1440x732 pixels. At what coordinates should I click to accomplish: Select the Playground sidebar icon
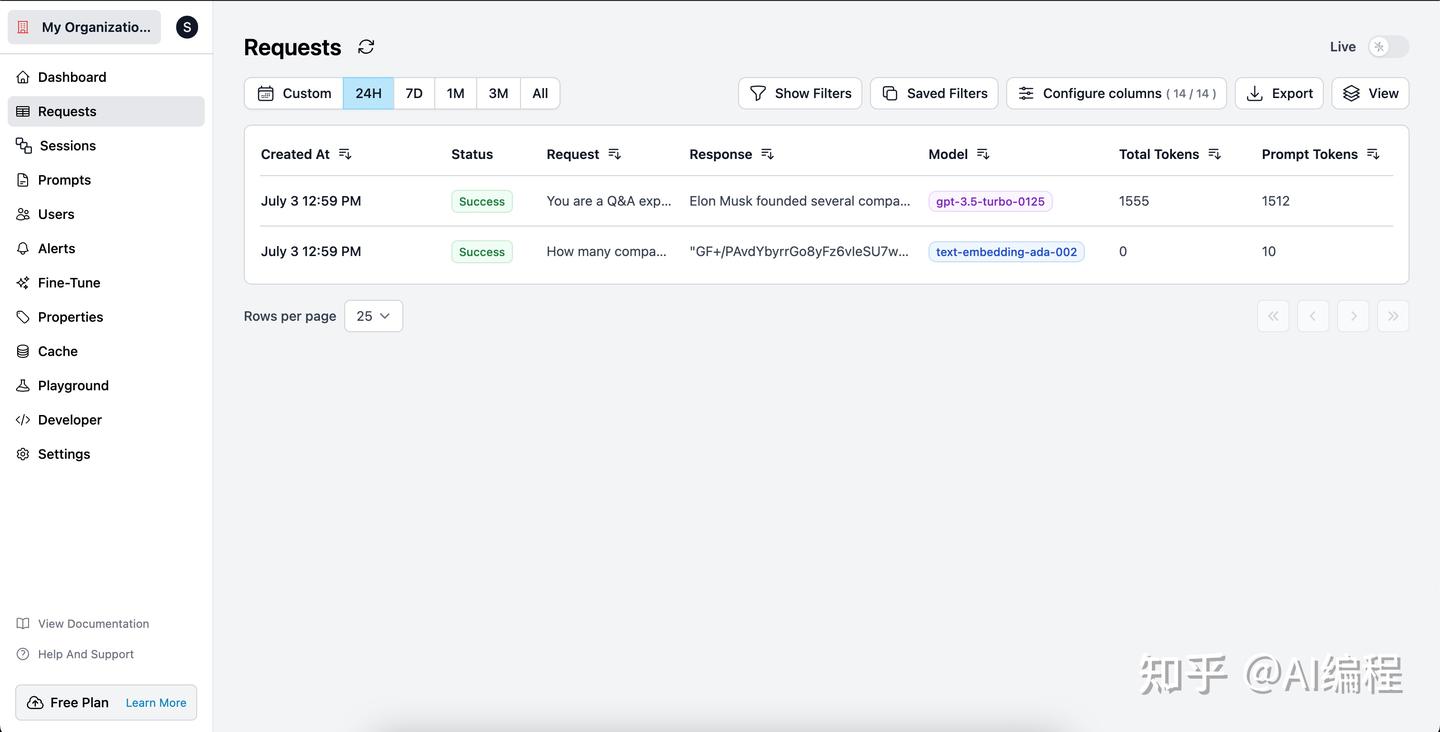click(x=21, y=385)
